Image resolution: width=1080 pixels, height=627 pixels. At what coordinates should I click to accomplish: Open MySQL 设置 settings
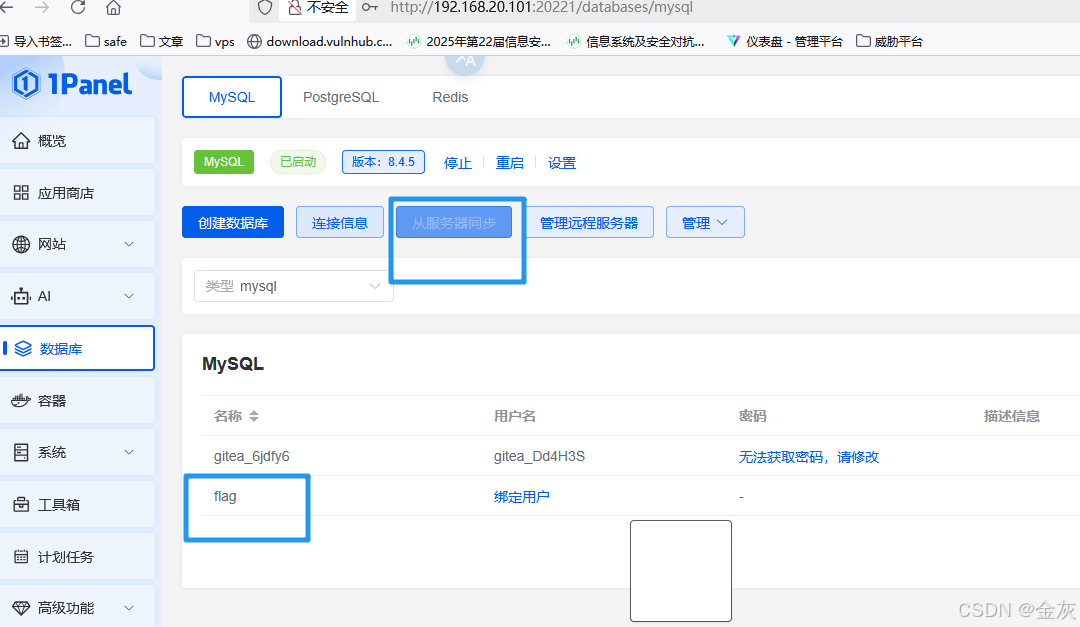561,163
